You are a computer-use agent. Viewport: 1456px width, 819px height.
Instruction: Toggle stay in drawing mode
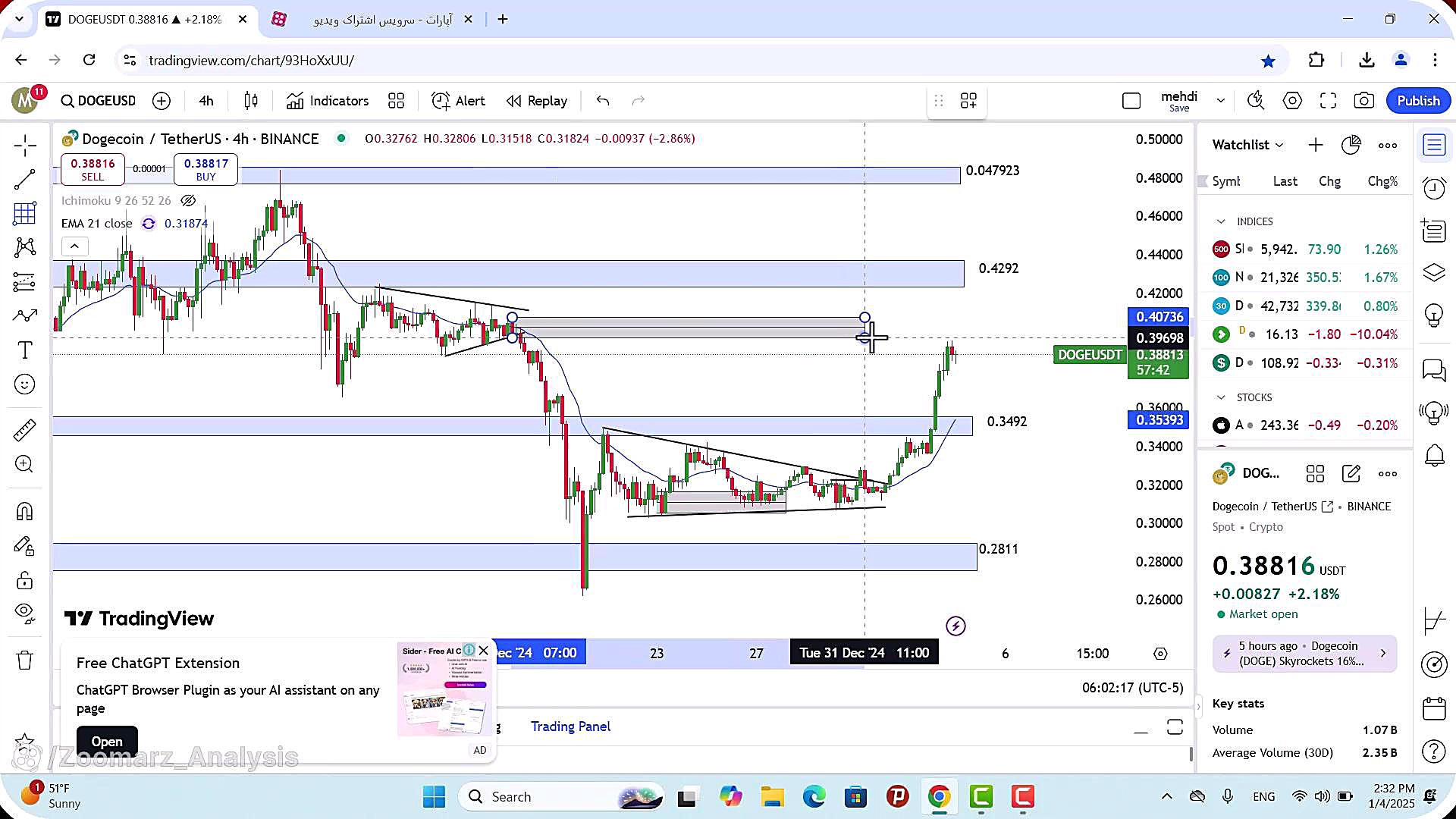click(24, 546)
